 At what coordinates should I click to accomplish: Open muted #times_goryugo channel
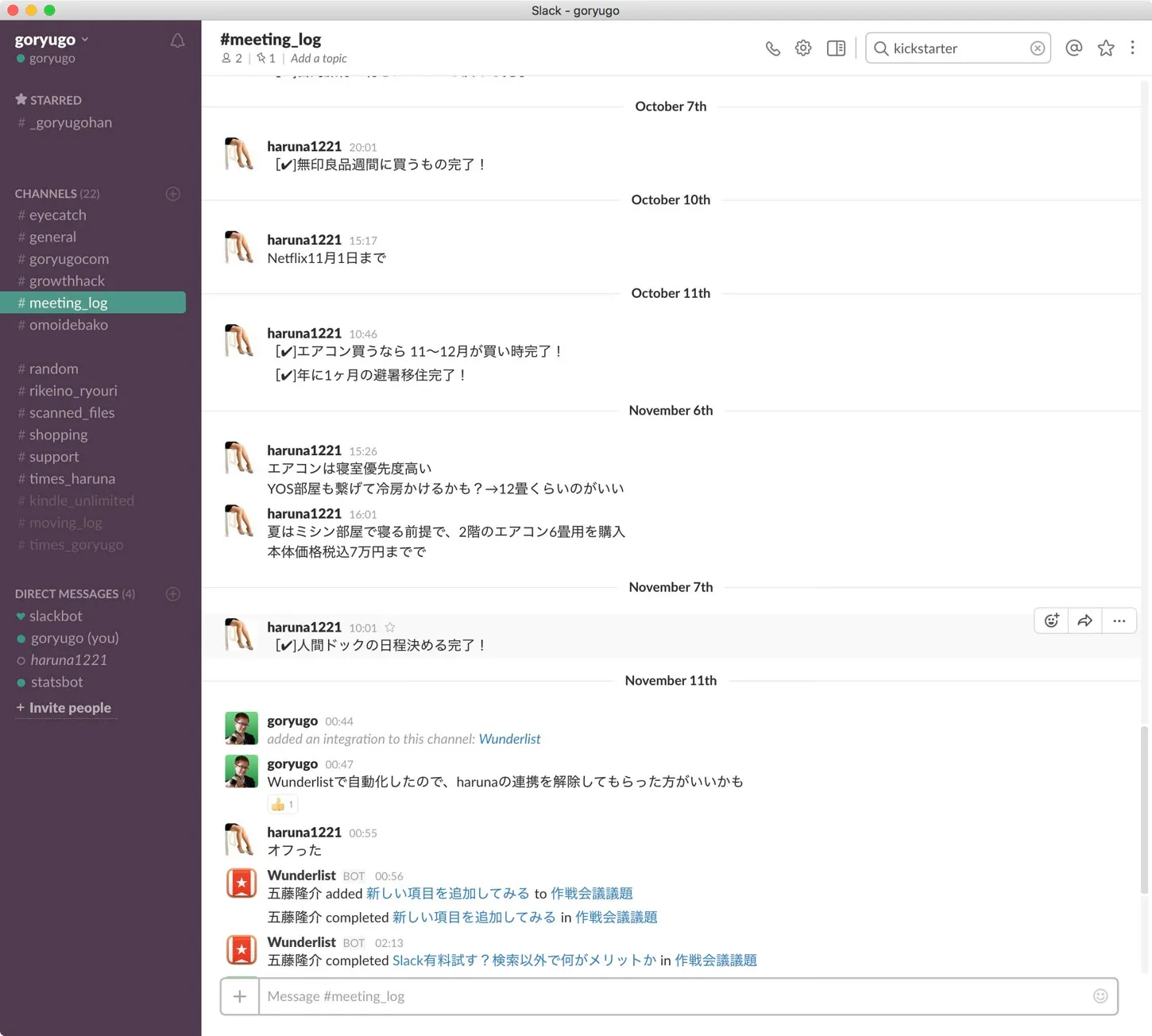point(71,545)
